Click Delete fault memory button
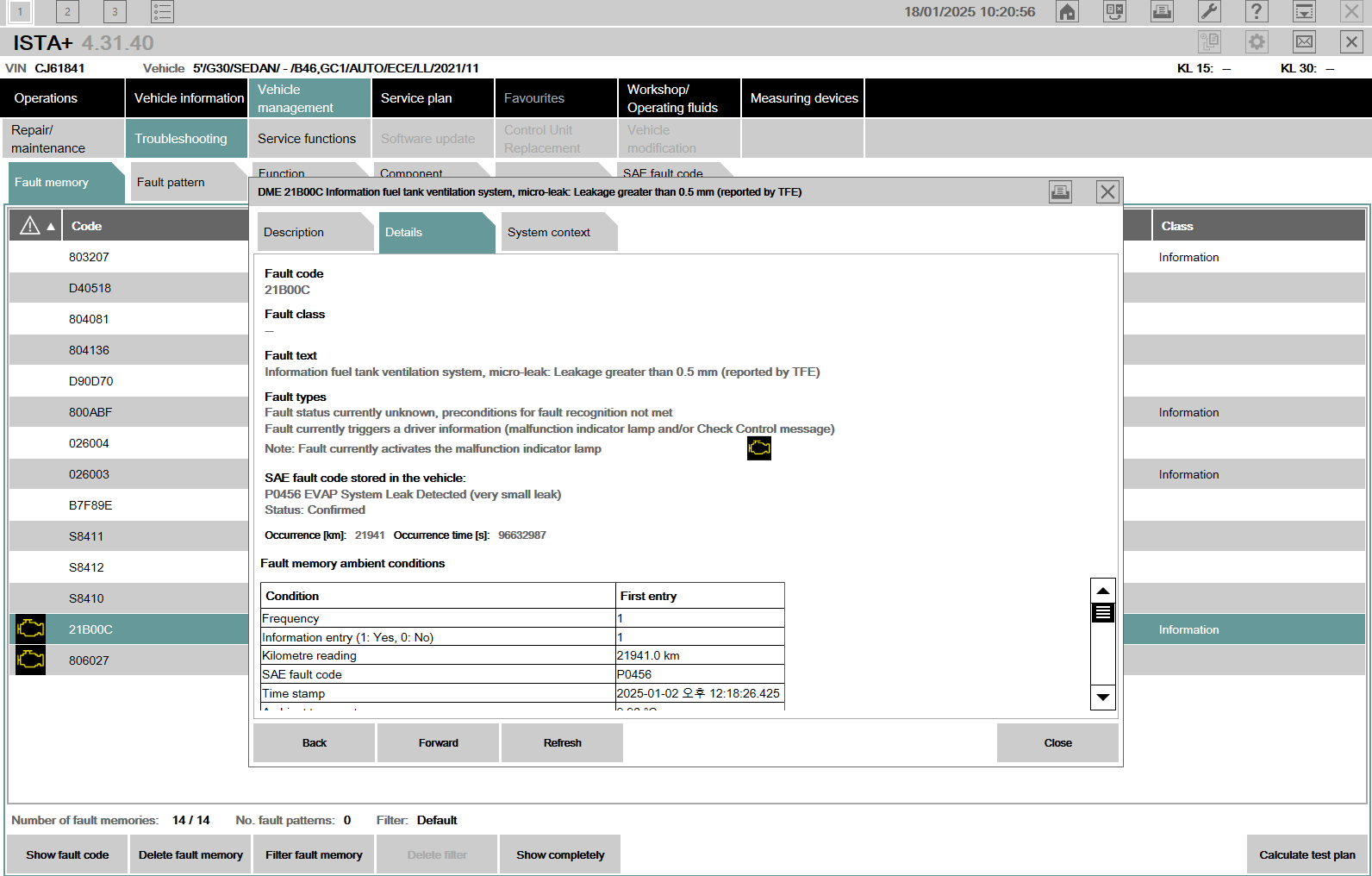This screenshot has height=876, width=1372. tap(190, 854)
